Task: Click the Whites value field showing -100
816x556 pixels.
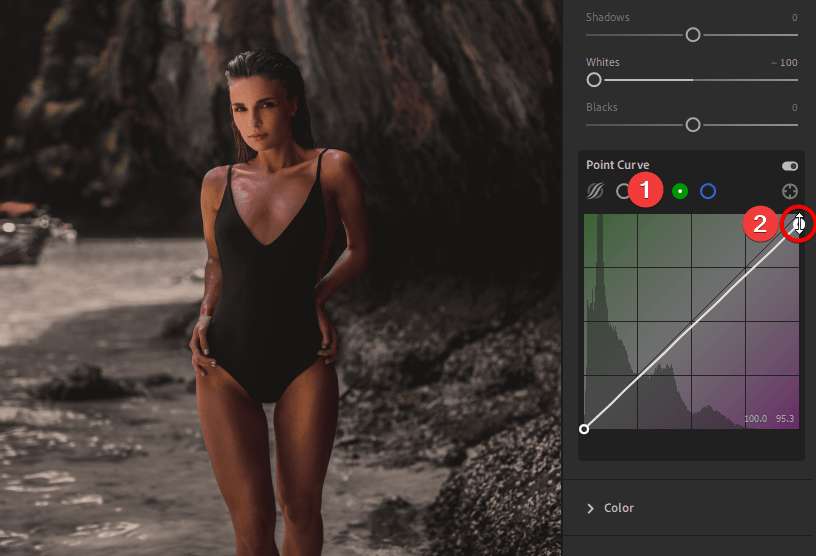Action: click(x=784, y=63)
